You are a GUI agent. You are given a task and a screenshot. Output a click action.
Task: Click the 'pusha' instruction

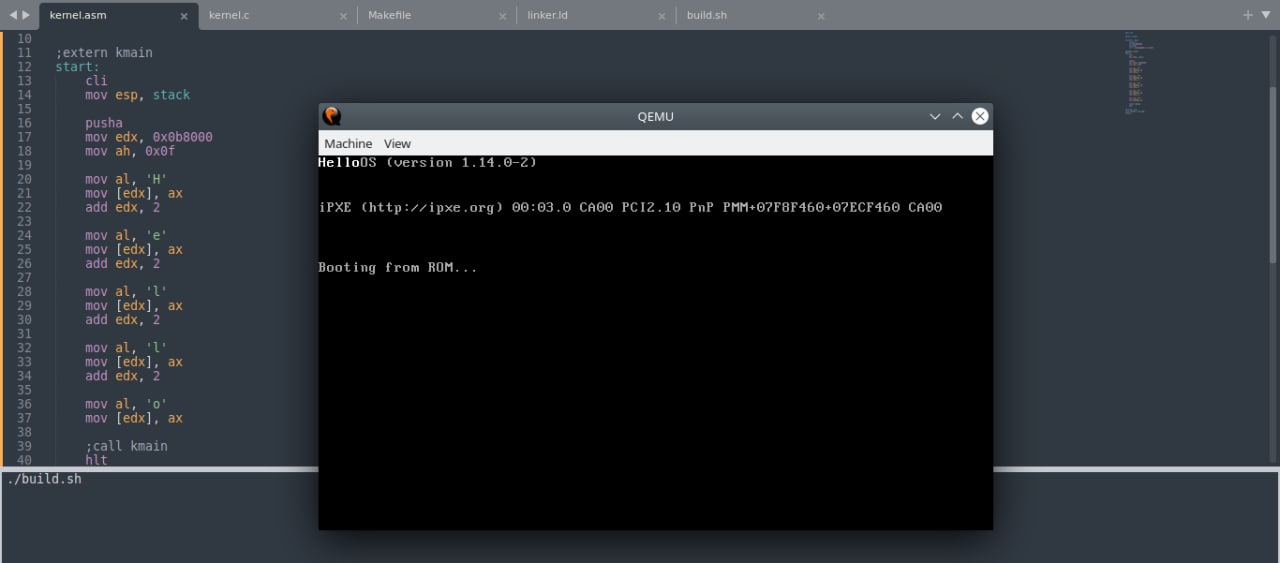click(x=104, y=123)
